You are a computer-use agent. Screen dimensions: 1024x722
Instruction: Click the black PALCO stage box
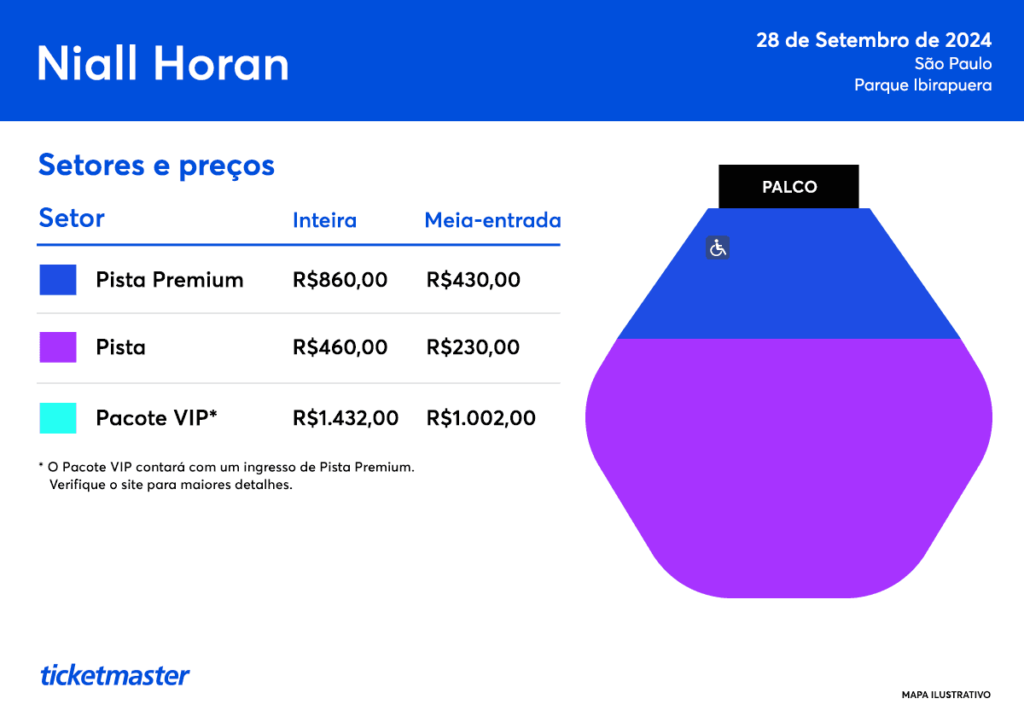pyautogui.click(x=789, y=187)
